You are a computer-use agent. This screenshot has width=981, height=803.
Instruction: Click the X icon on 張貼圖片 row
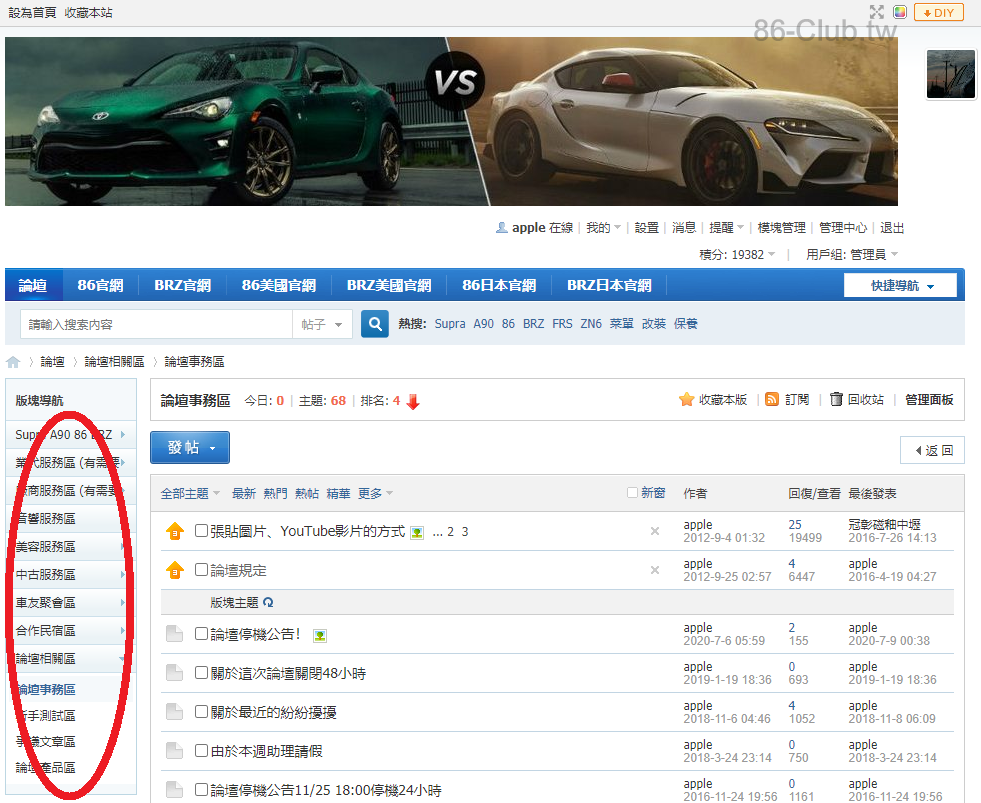[x=655, y=531]
